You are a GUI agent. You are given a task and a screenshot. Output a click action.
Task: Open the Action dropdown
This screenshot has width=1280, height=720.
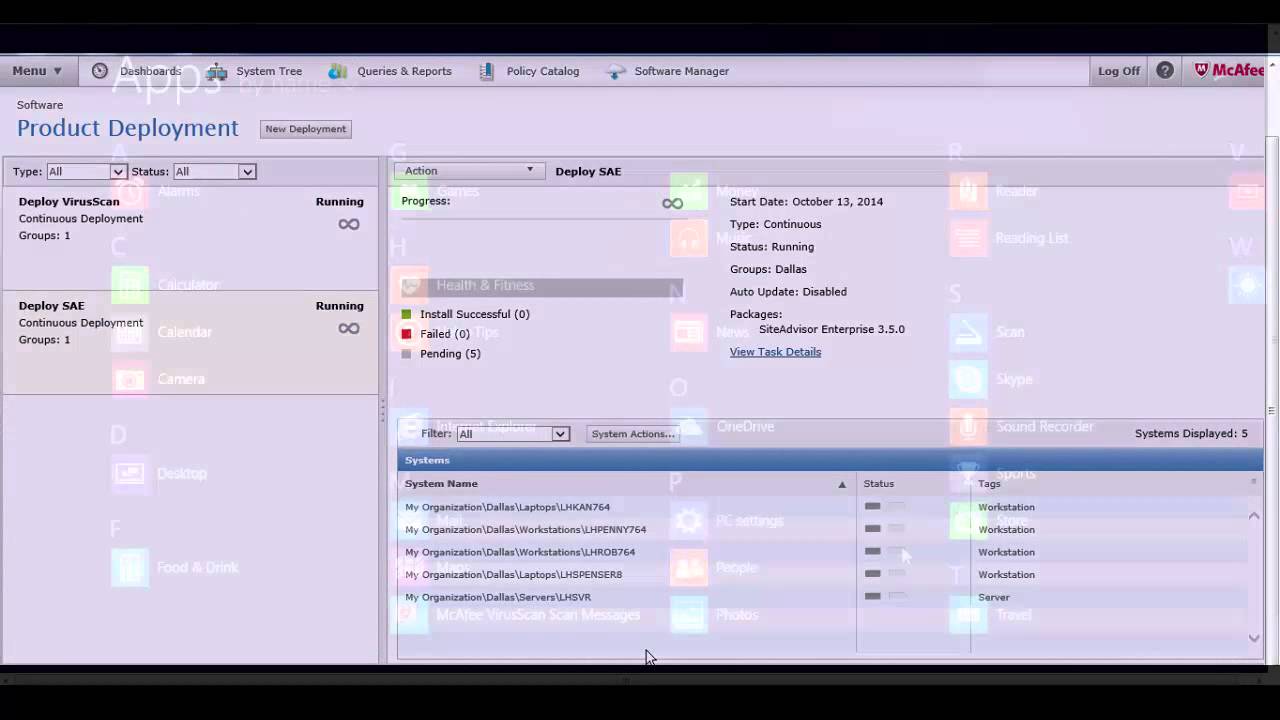coord(468,171)
